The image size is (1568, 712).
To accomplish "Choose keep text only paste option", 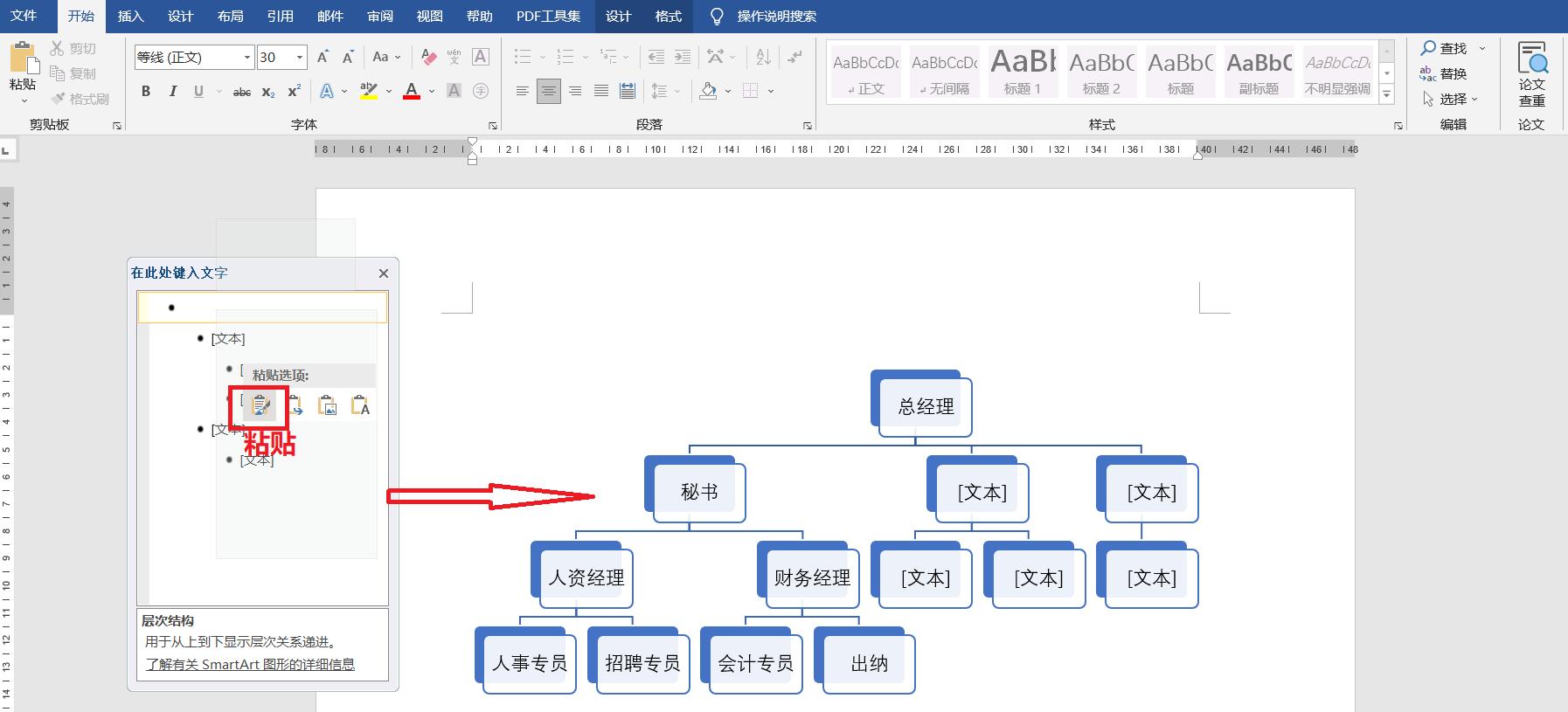I will [360, 405].
